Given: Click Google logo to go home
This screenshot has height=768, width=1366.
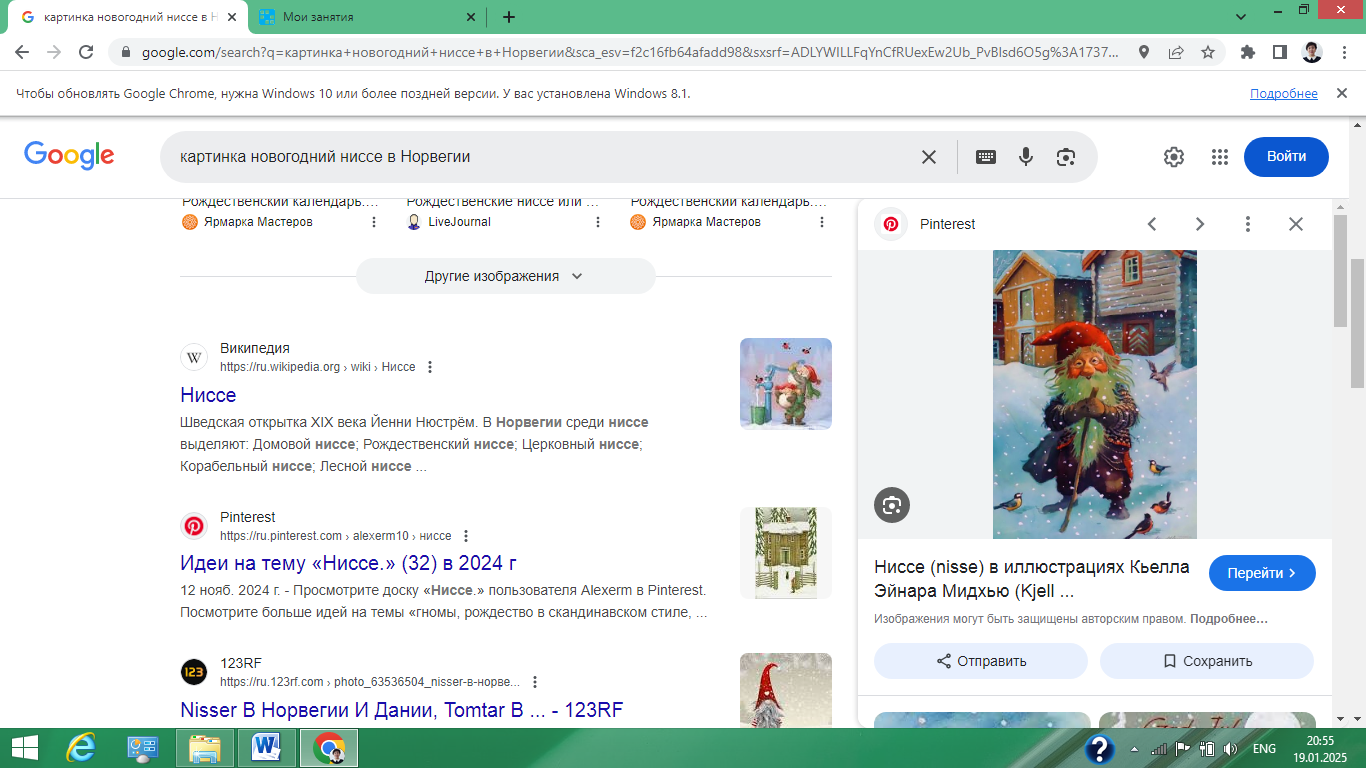Looking at the screenshot, I should (69, 156).
